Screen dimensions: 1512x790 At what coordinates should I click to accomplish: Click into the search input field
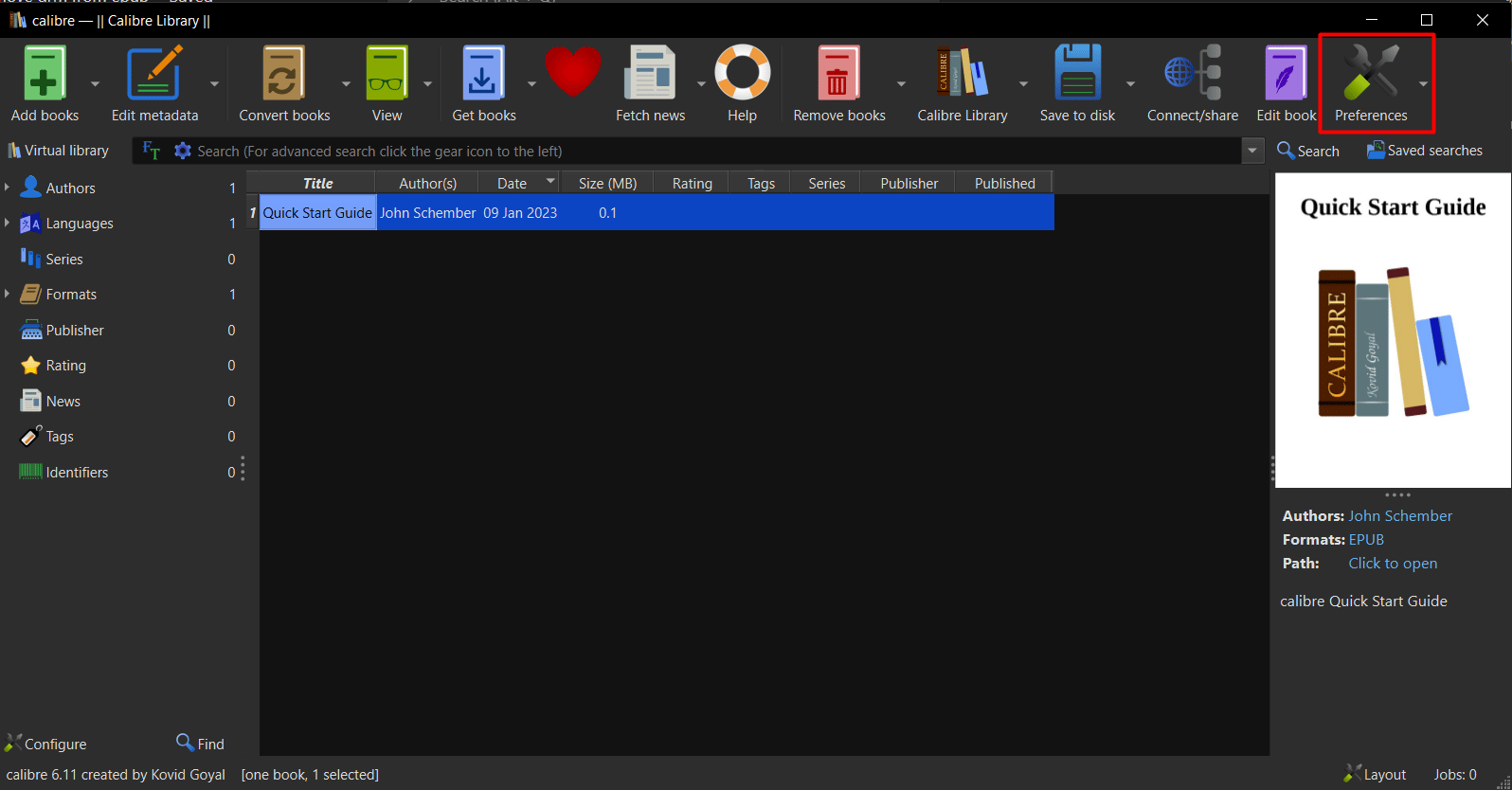(x=715, y=151)
